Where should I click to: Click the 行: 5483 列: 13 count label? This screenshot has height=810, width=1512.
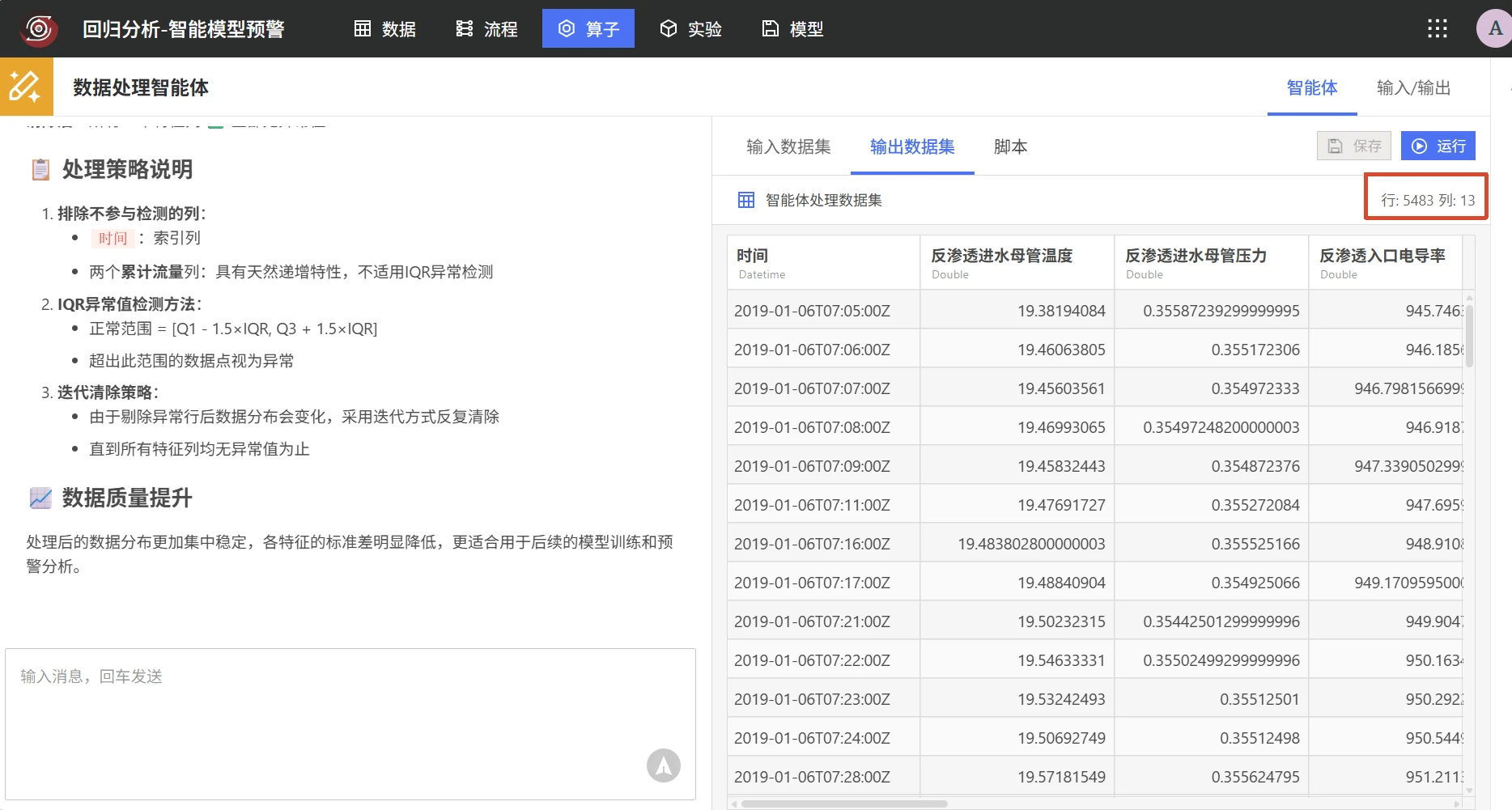pos(1428,200)
